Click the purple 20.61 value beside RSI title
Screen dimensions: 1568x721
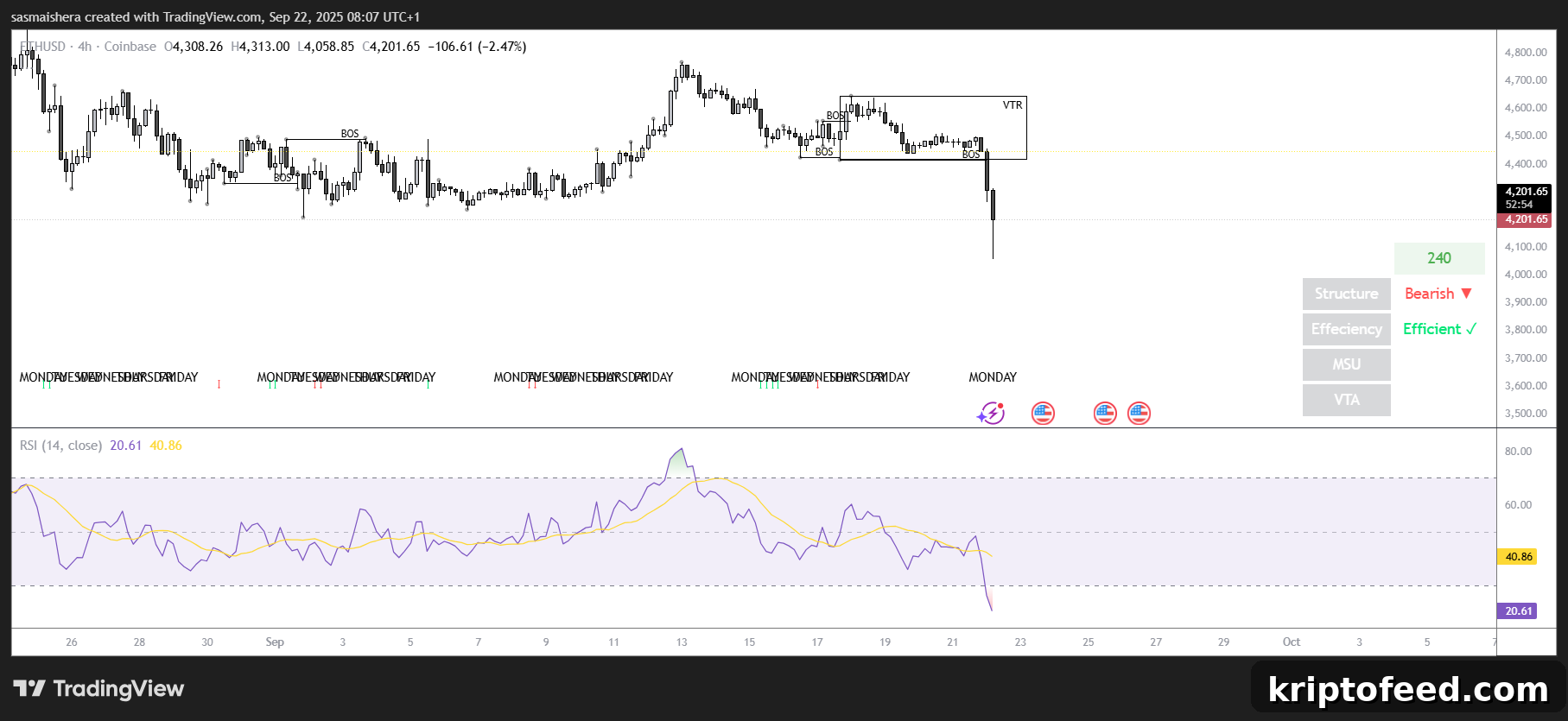coord(125,446)
